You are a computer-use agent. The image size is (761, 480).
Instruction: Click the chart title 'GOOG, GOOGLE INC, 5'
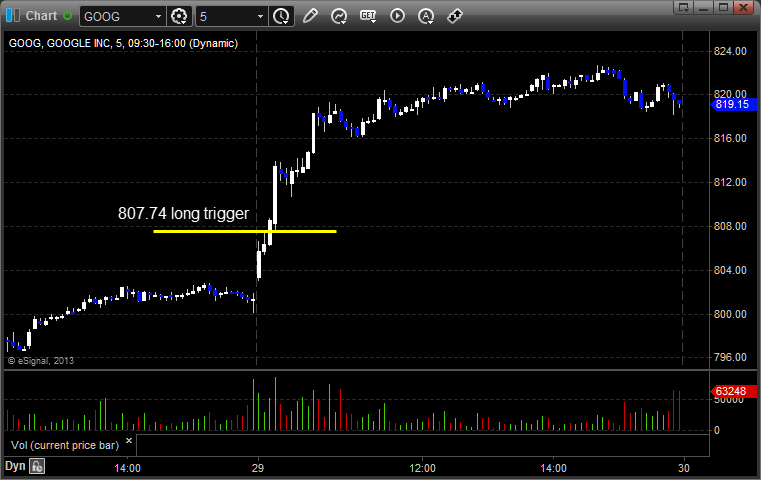tap(123, 43)
